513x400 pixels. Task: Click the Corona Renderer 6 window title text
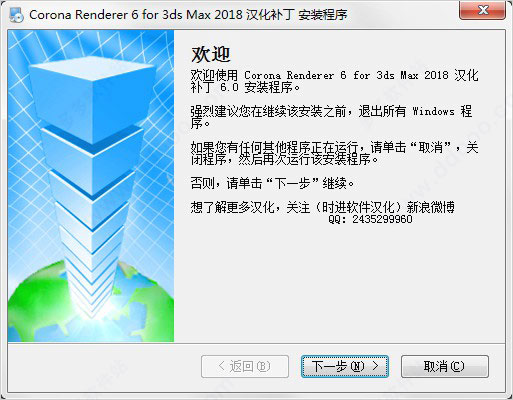[x=188, y=15]
